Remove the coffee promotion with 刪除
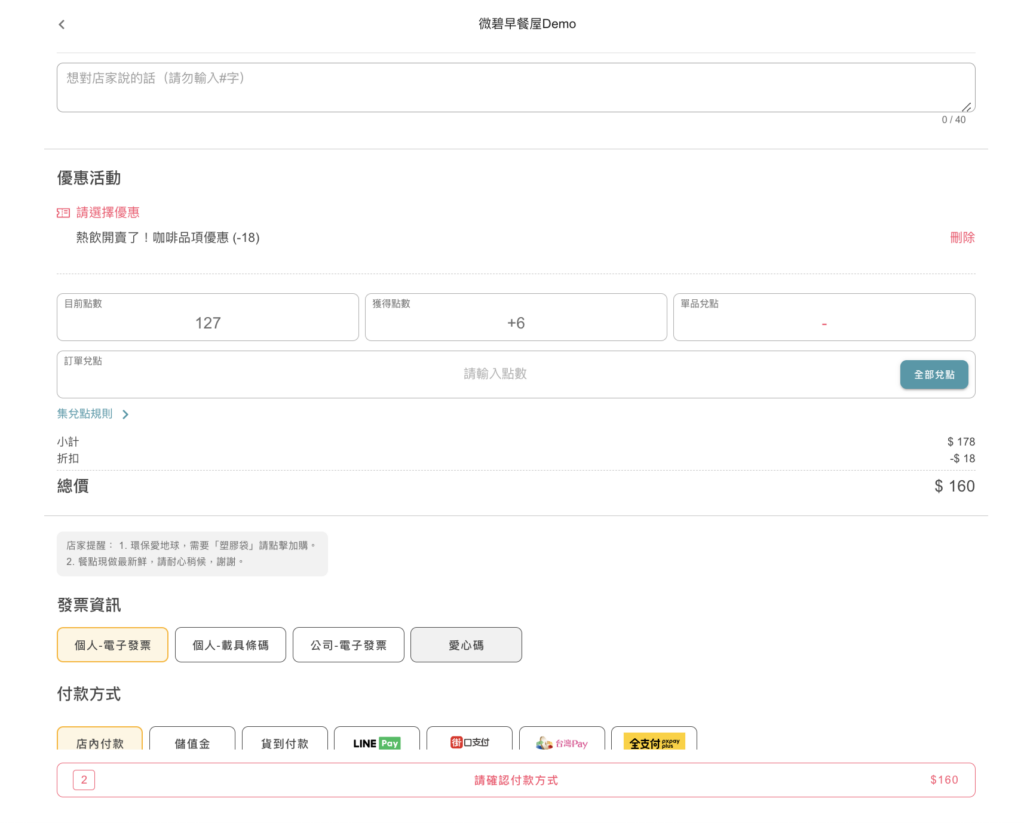The image size is (1024, 823). [962, 238]
